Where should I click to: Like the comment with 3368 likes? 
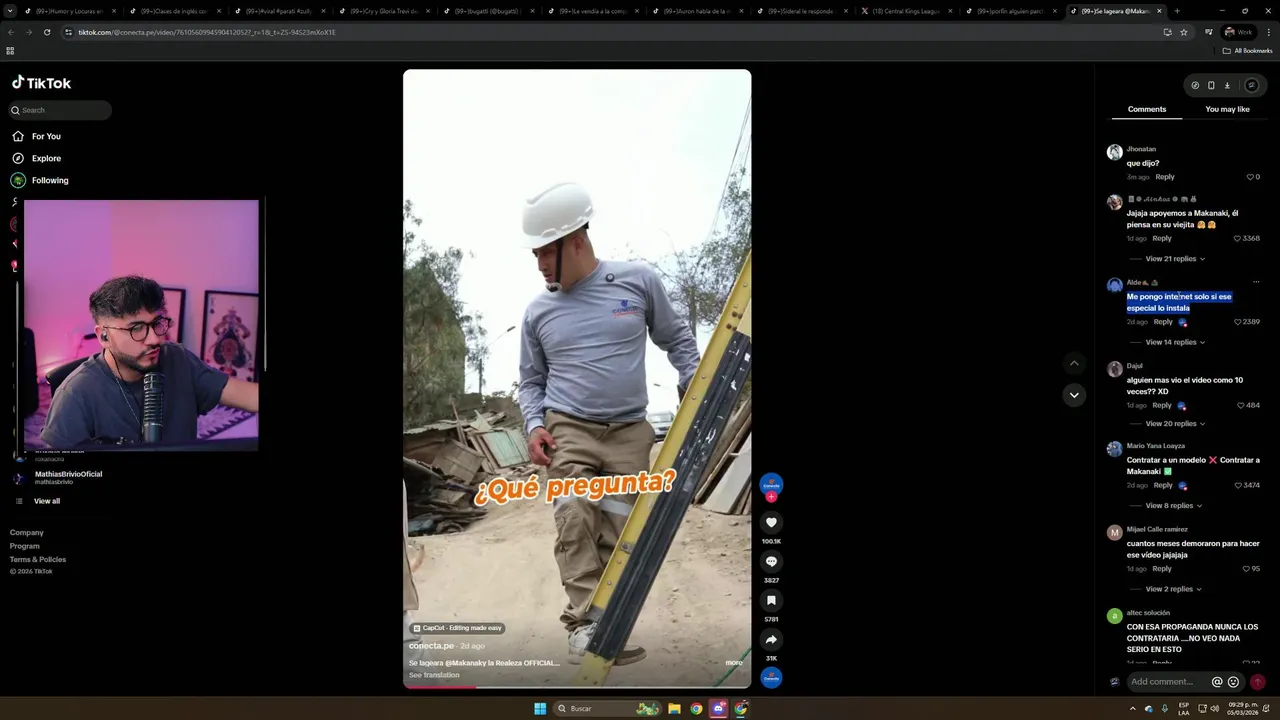click(x=1237, y=239)
